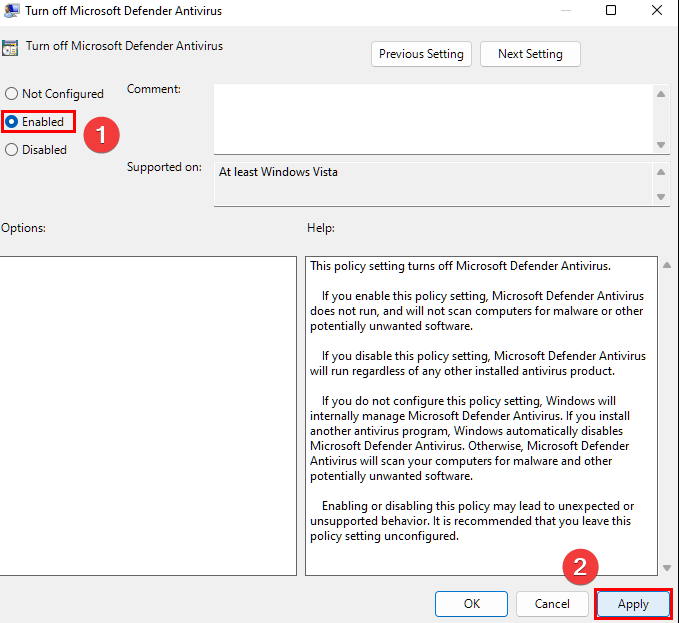The height and width of the screenshot is (623, 679).
Task: Go to Previous Setting
Action: [x=421, y=54]
